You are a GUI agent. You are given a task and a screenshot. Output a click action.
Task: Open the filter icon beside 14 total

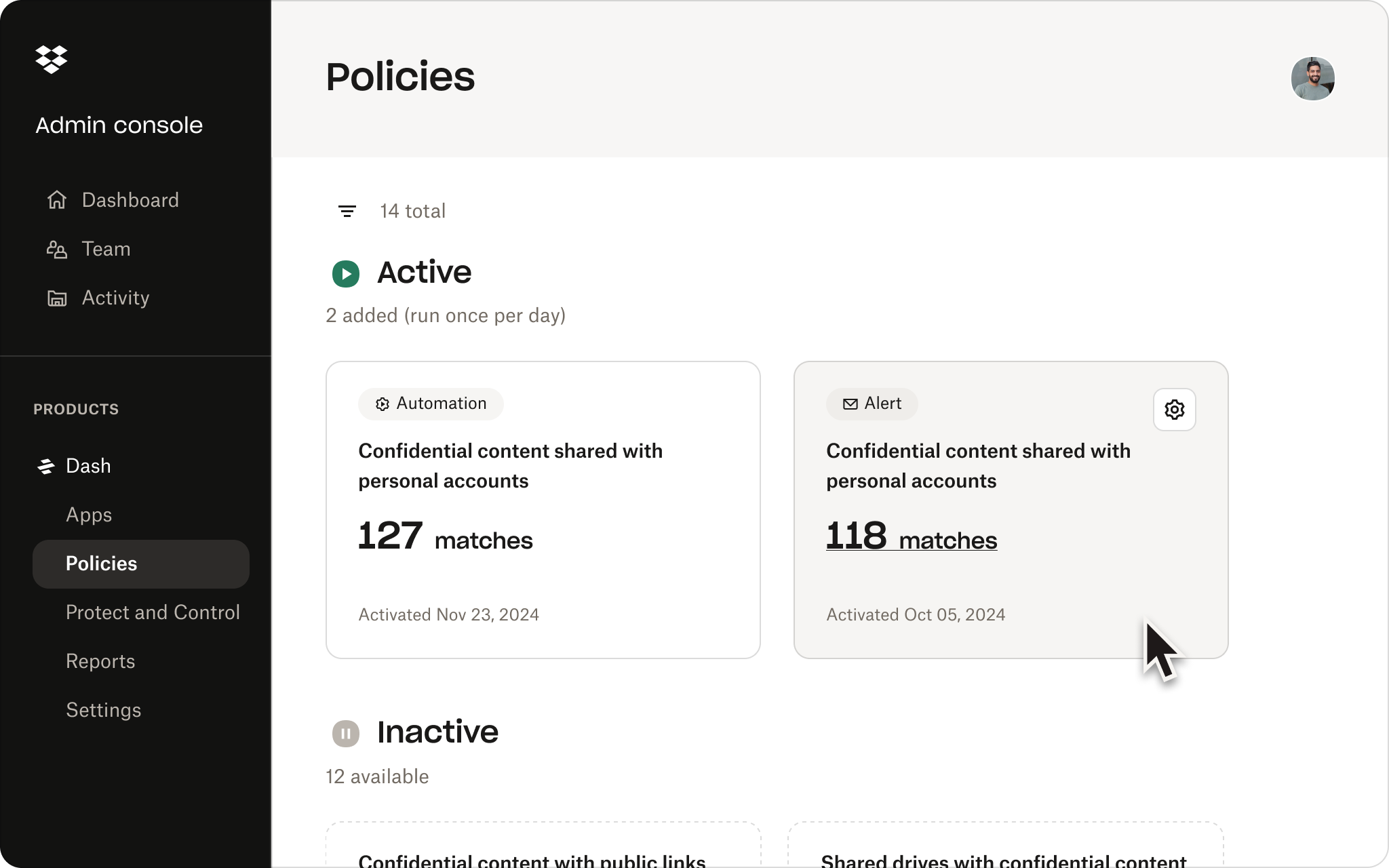[x=347, y=212]
